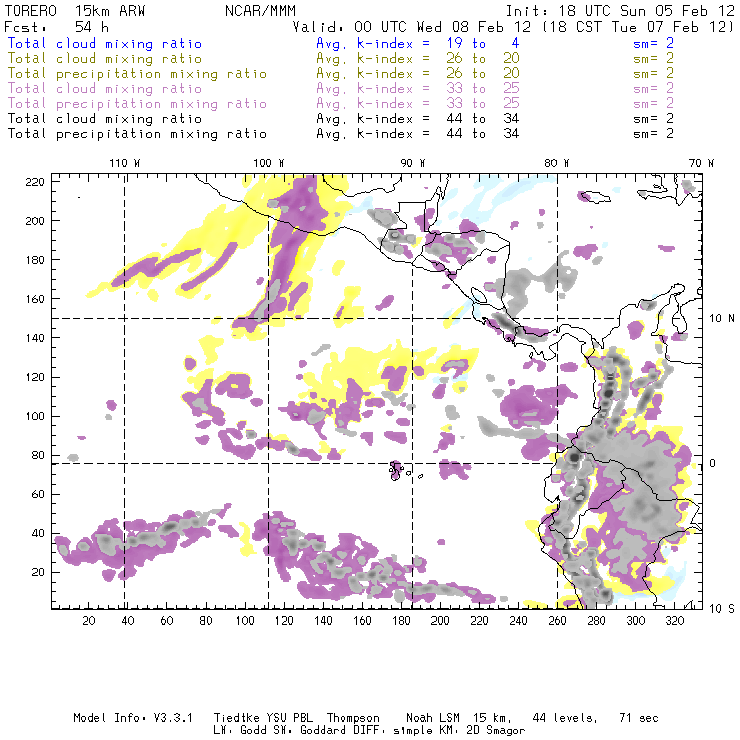Screen dimensions: 740x740
Task: Click the '71 sec' text
Action: (x=639, y=718)
